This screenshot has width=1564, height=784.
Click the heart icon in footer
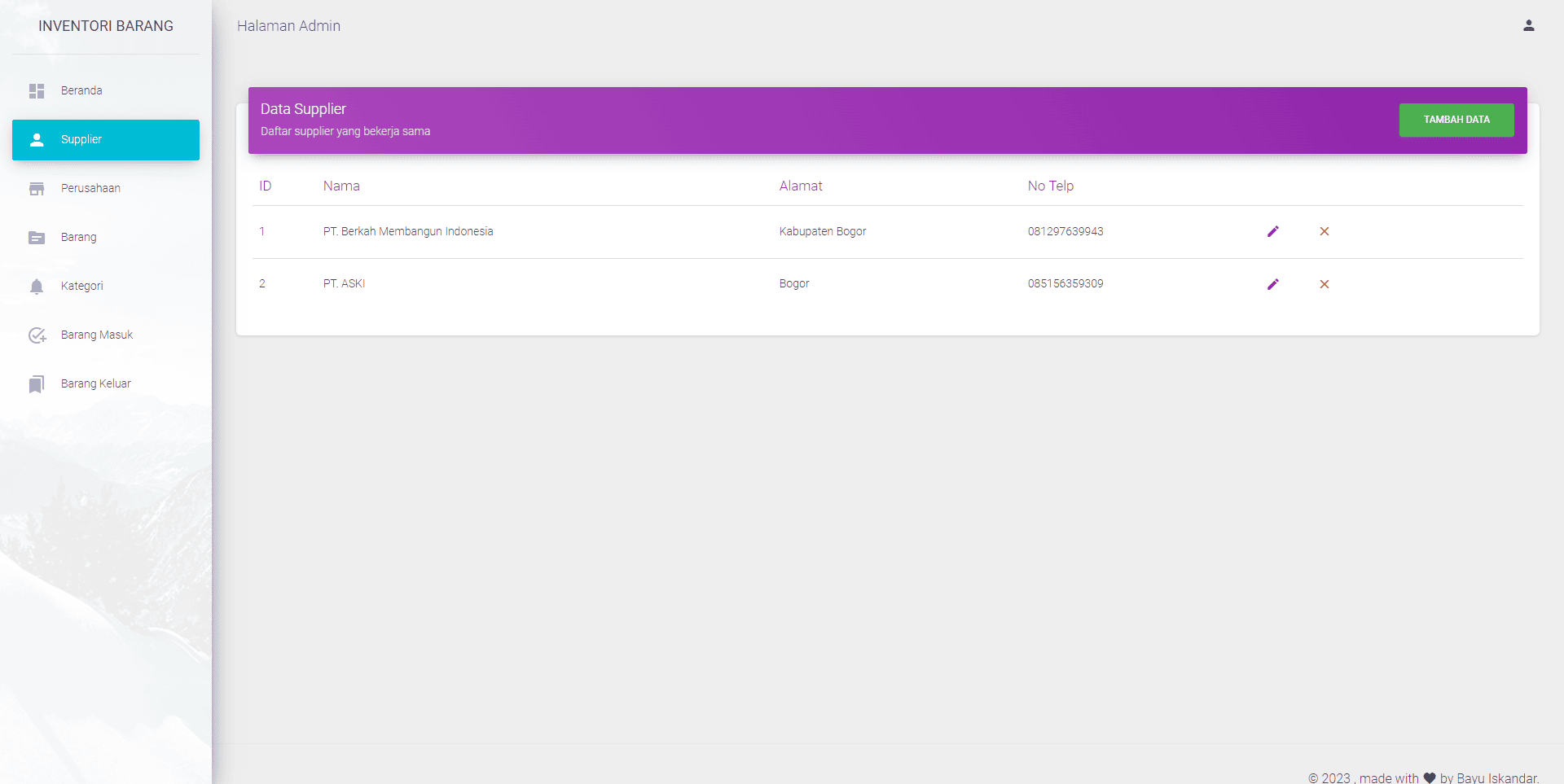tap(1430, 777)
